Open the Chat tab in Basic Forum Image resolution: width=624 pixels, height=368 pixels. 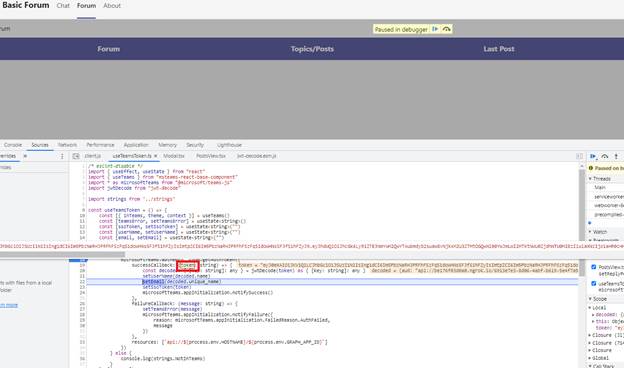pyautogui.click(x=63, y=6)
